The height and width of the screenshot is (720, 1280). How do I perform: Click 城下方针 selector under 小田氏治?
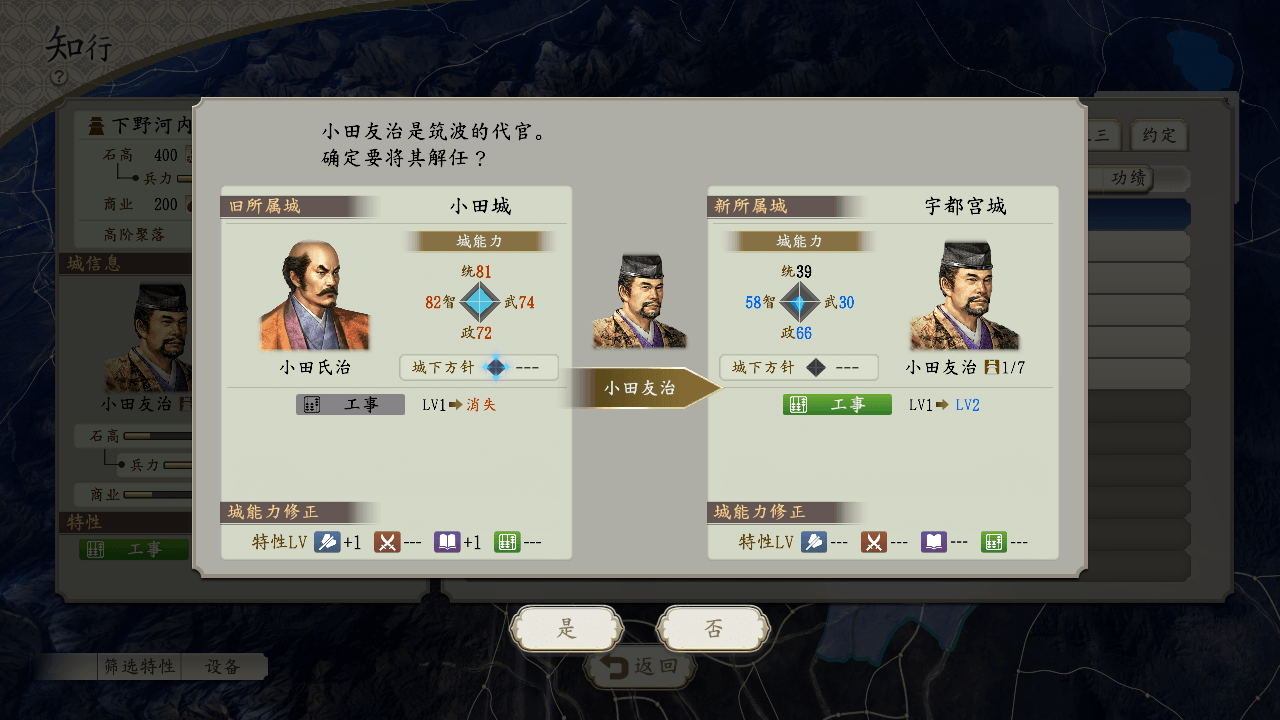(x=479, y=367)
